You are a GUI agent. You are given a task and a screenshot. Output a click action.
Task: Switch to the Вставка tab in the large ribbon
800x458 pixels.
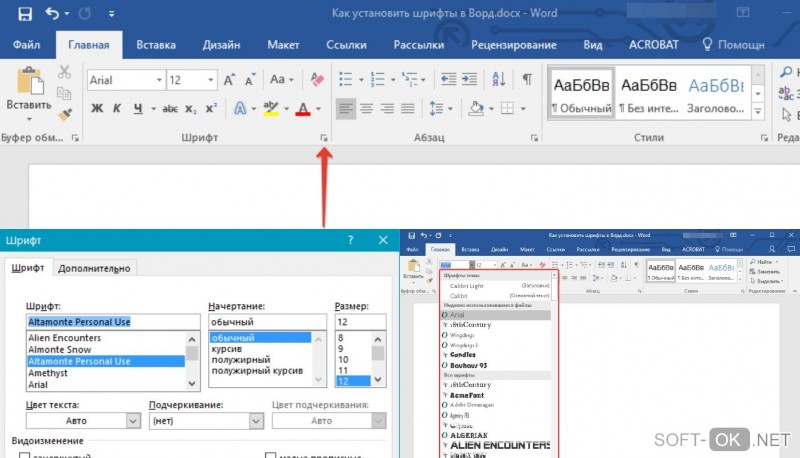(156, 45)
